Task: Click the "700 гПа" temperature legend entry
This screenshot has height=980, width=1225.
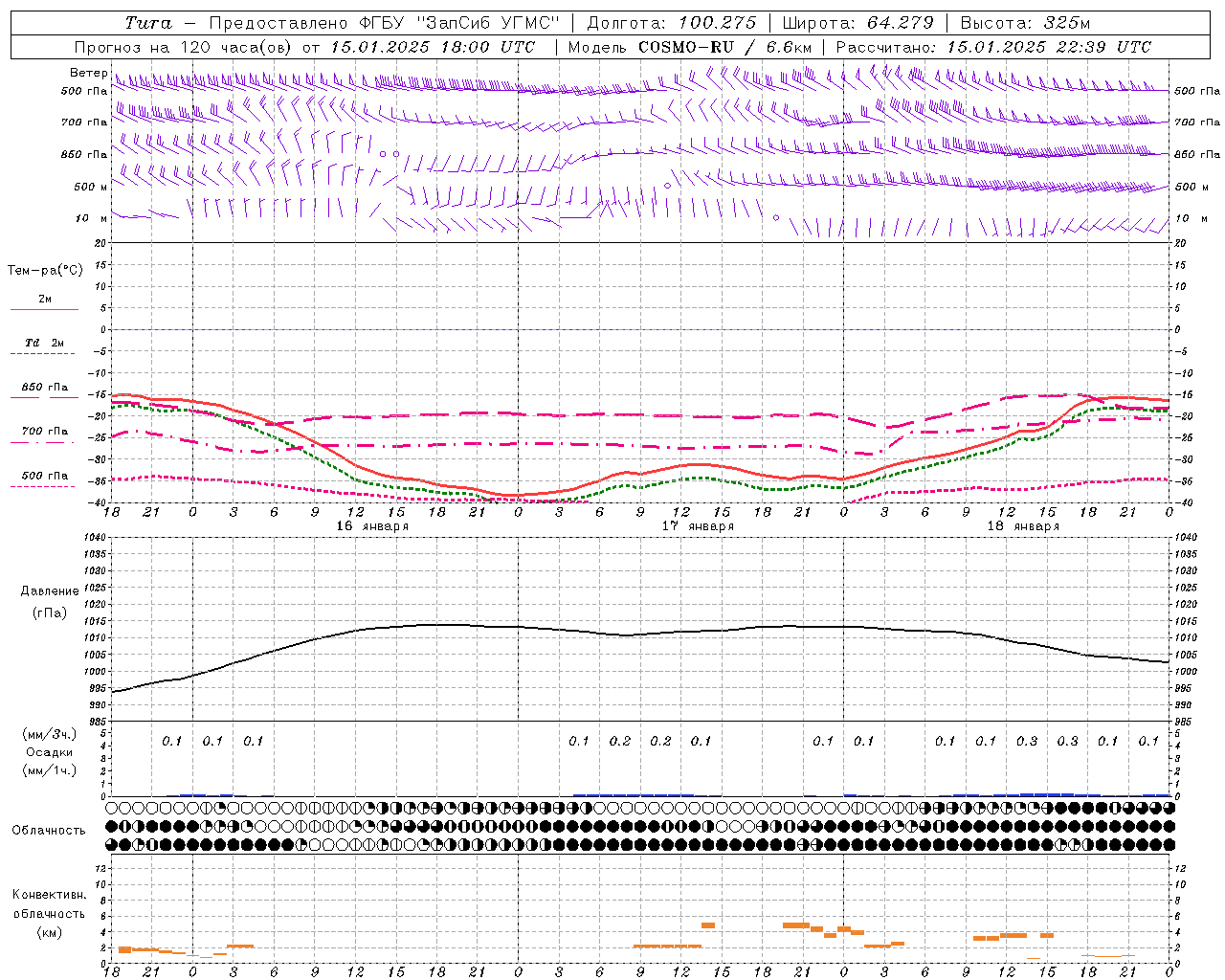Action: (x=45, y=432)
